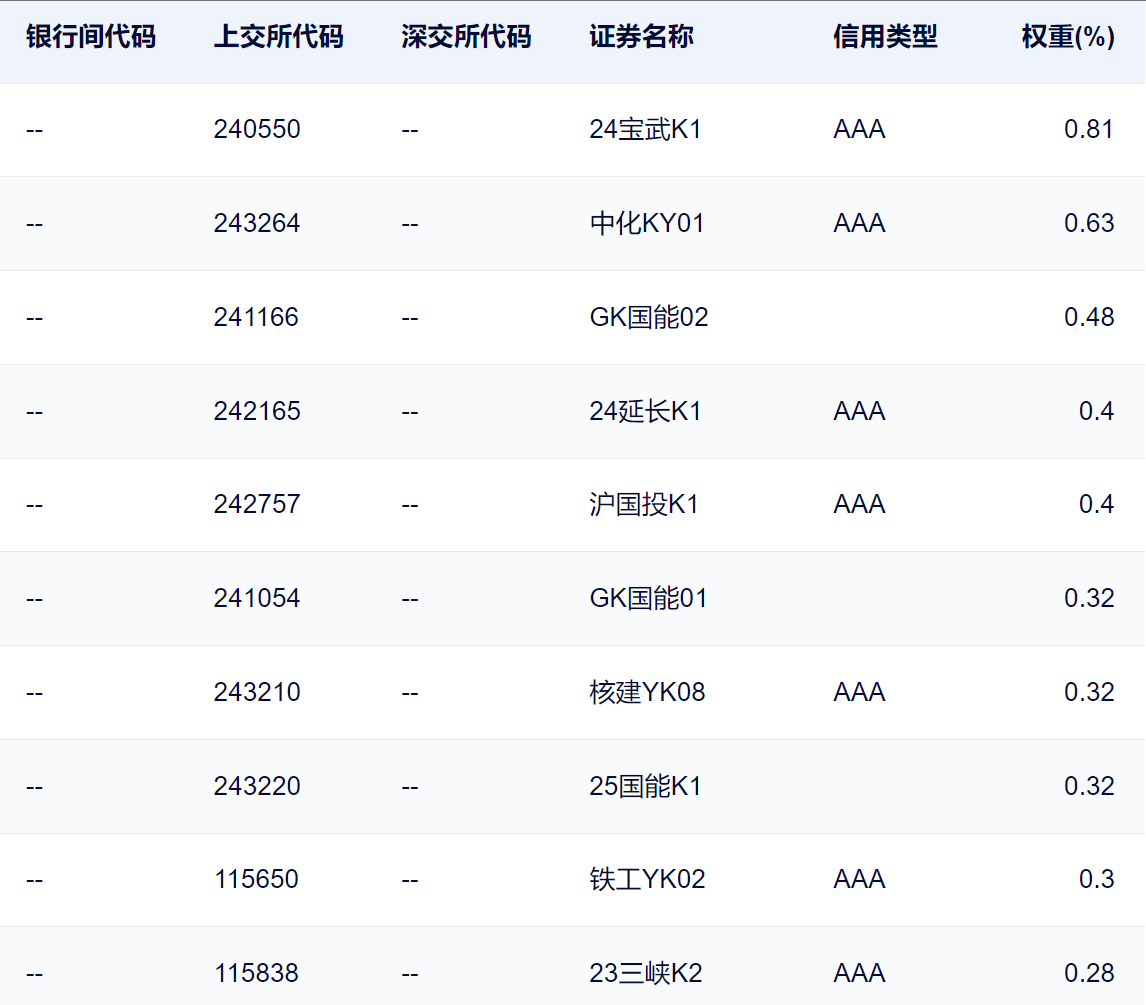The height and width of the screenshot is (1005, 1146).
Task: Click security name 24延长K1
Action: point(645,411)
